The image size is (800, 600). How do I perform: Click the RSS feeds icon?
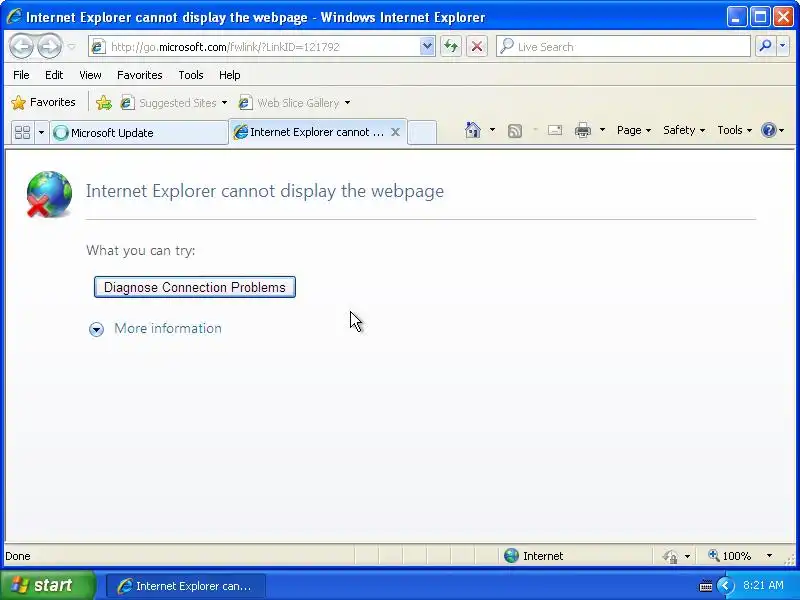pyautogui.click(x=515, y=131)
